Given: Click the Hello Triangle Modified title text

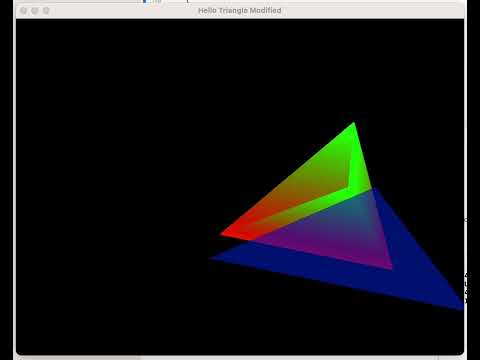Looking at the screenshot, I should [x=240, y=11].
